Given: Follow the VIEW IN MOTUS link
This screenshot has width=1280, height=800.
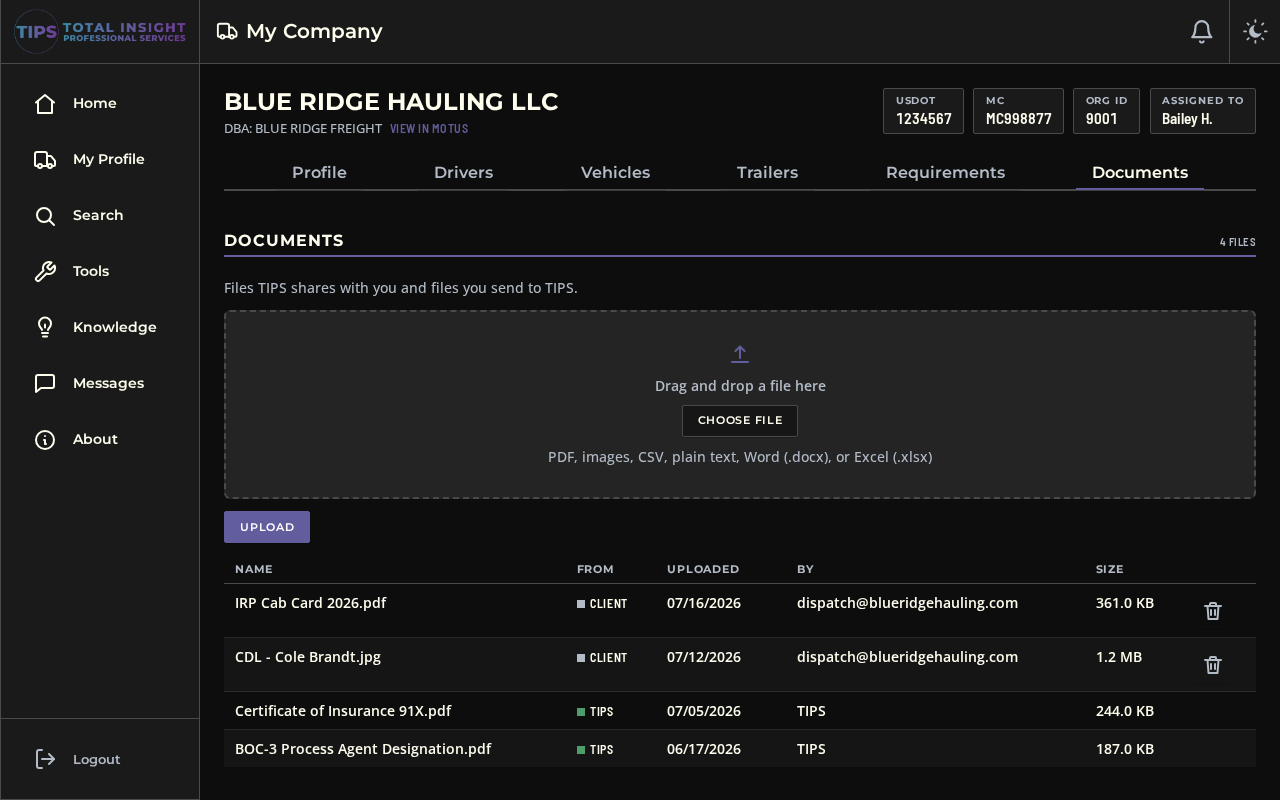Looking at the screenshot, I should (429, 129).
